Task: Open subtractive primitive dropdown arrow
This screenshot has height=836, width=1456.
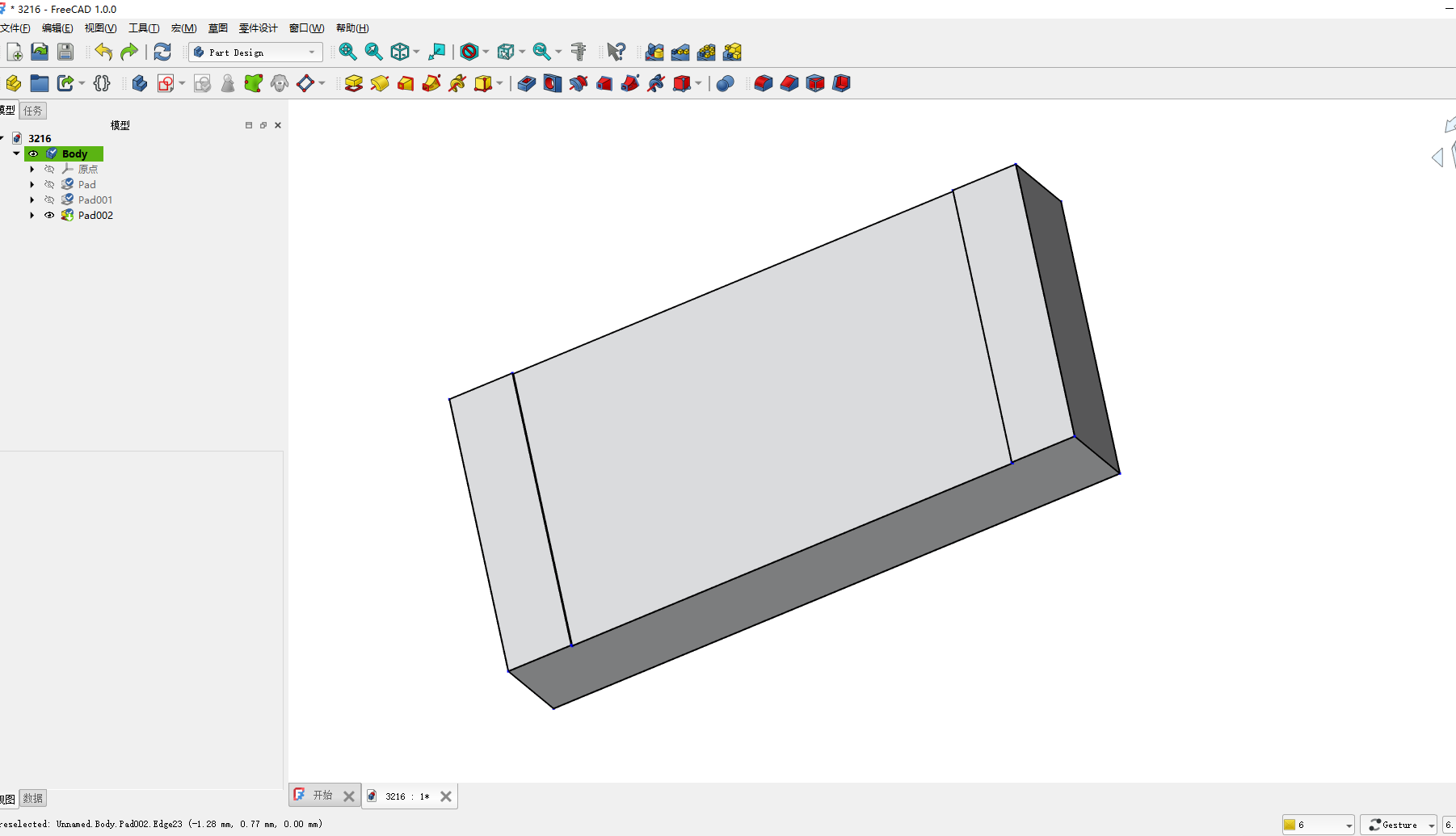Action: [698, 83]
